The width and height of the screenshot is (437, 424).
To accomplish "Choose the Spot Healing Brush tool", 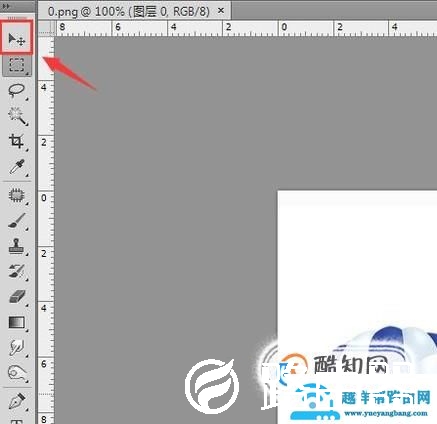I will 17,195.
